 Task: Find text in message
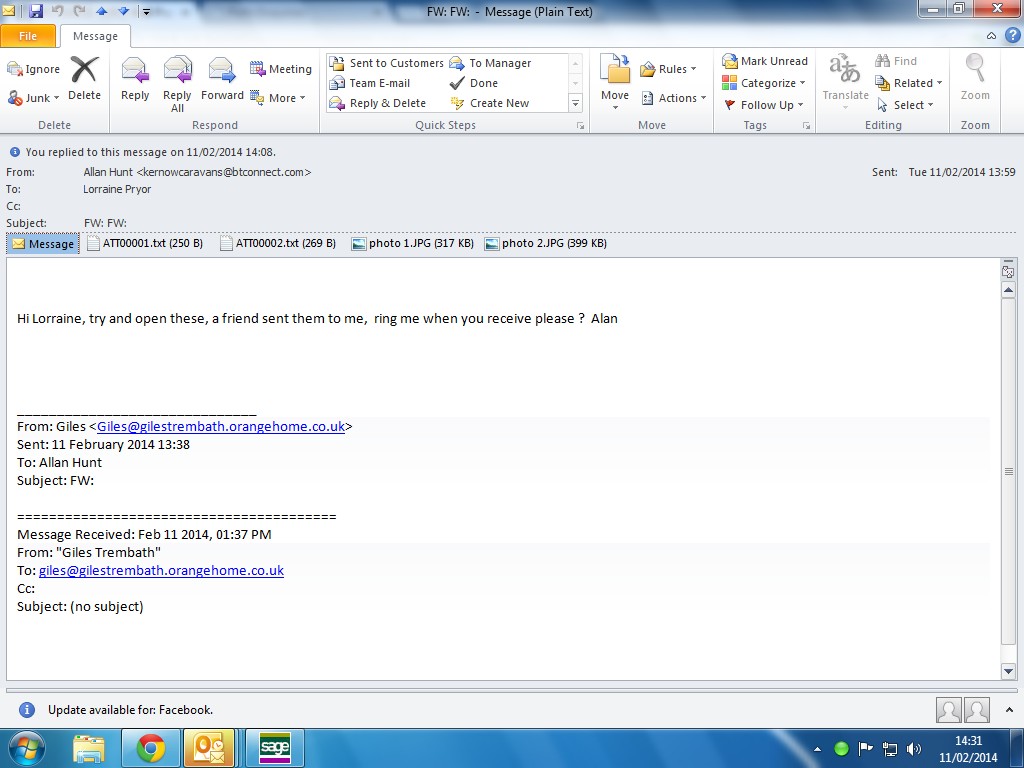[x=896, y=61]
